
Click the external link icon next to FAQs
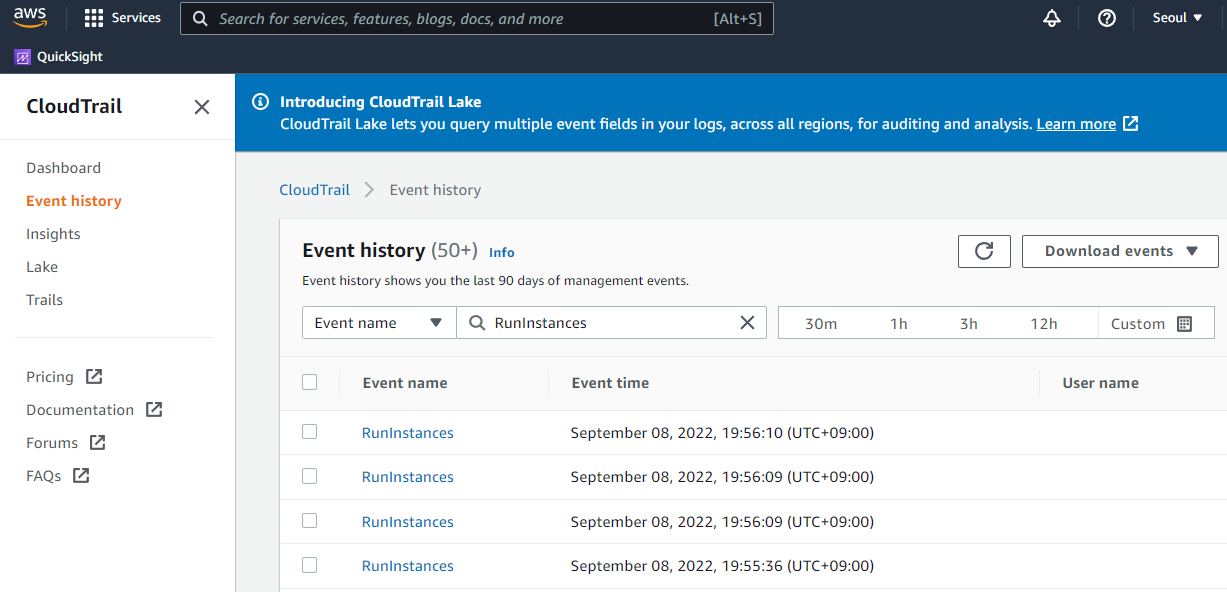click(81, 476)
